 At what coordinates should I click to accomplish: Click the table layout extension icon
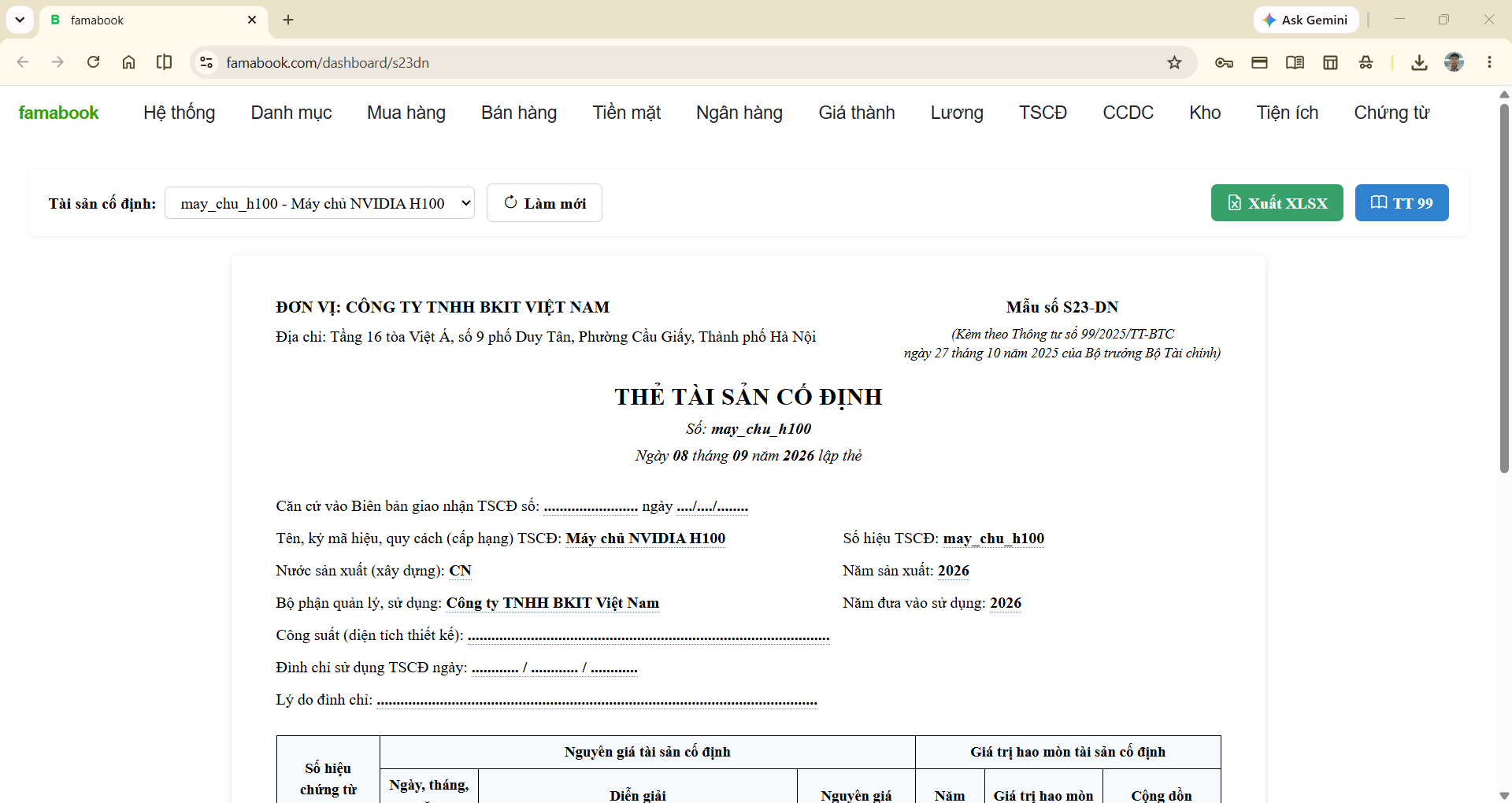[x=1330, y=62]
